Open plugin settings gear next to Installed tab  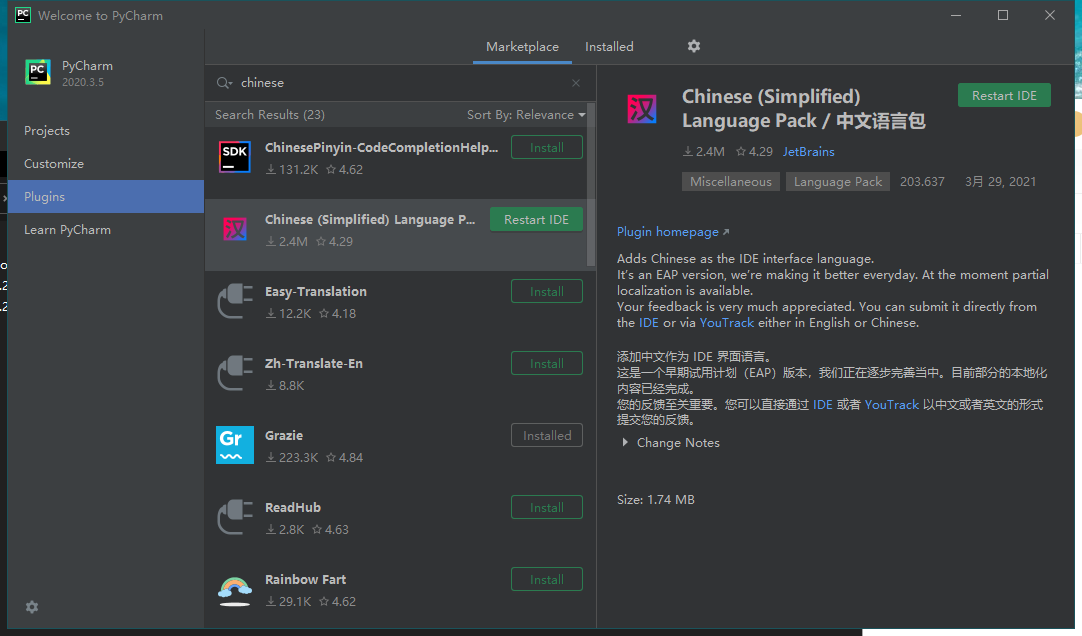(694, 46)
